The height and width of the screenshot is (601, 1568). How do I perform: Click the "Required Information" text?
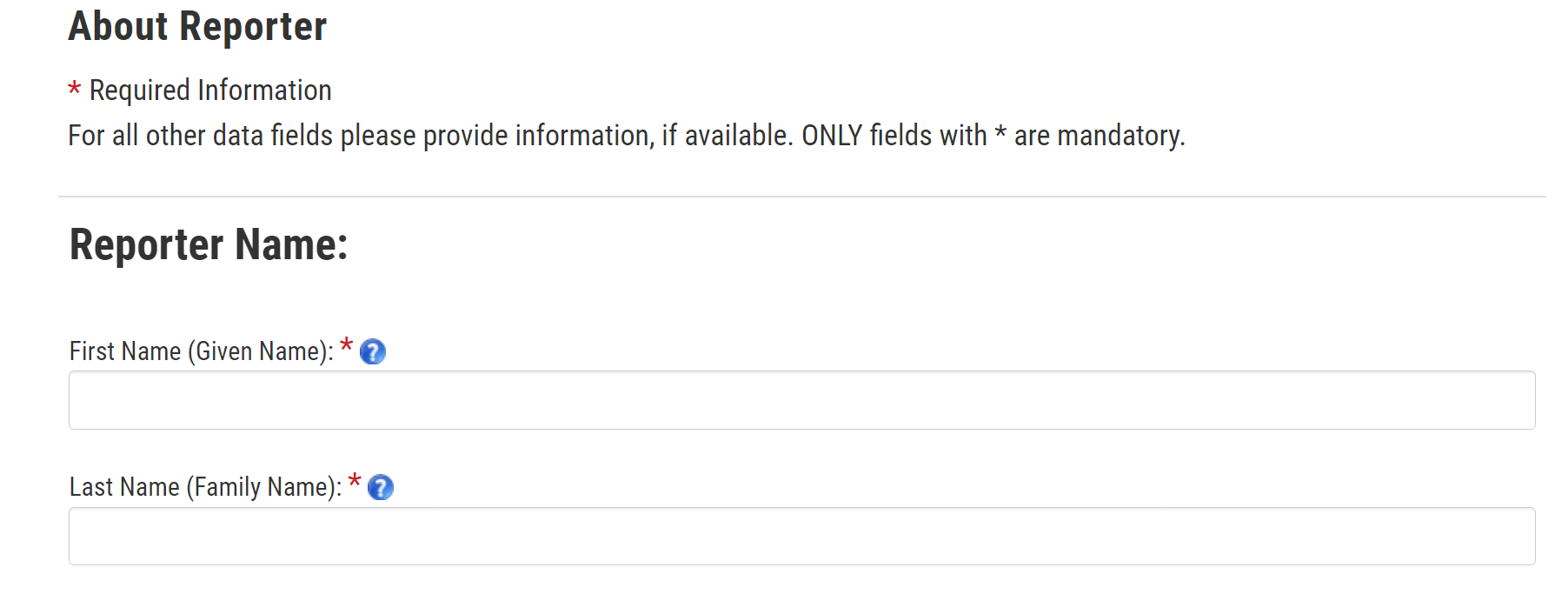coord(210,90)
